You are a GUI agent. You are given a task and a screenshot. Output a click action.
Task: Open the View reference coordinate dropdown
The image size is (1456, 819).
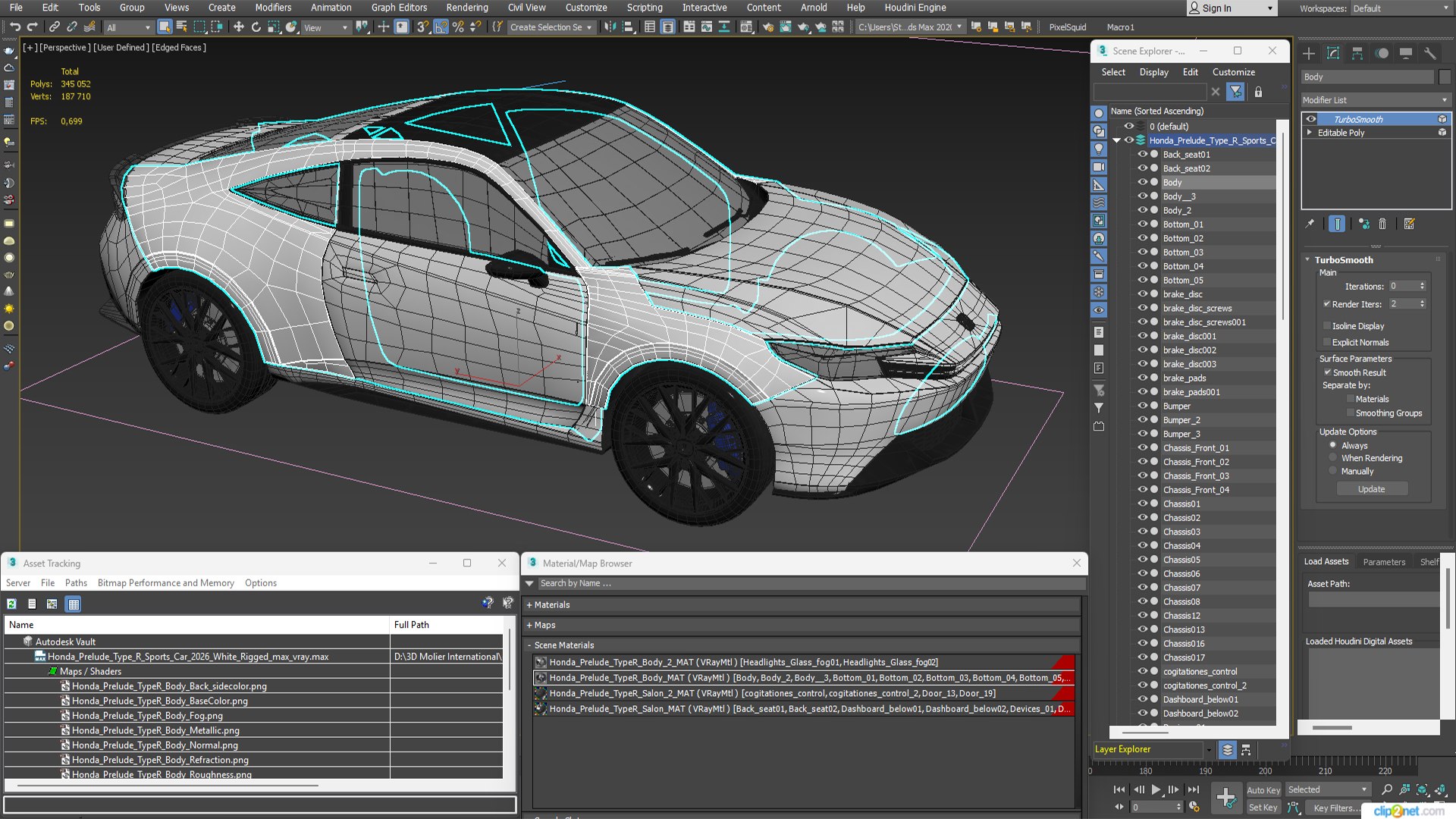325,27
